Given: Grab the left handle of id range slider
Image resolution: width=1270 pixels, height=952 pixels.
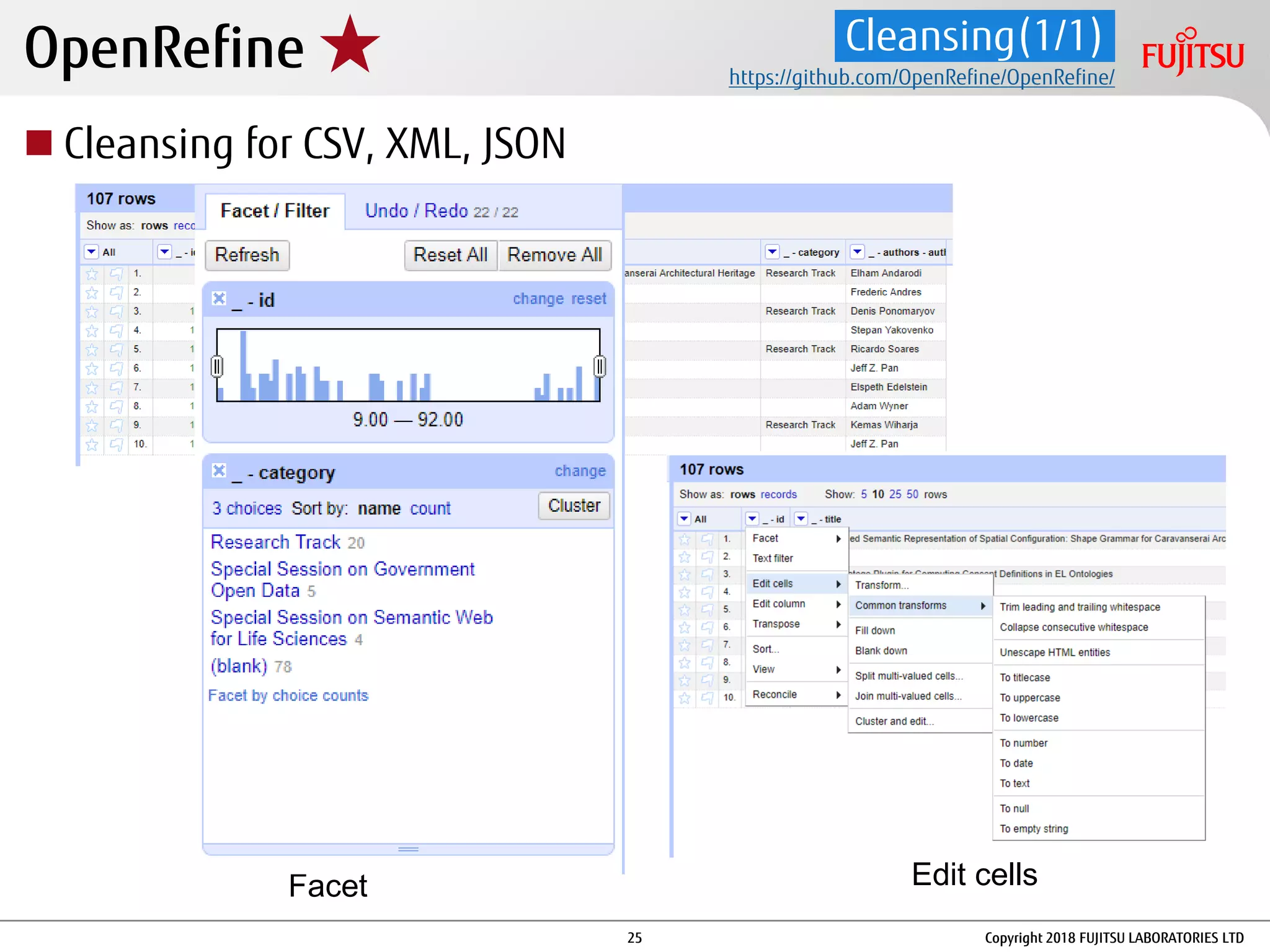Looking at the screenshot, I should (217, 366).
